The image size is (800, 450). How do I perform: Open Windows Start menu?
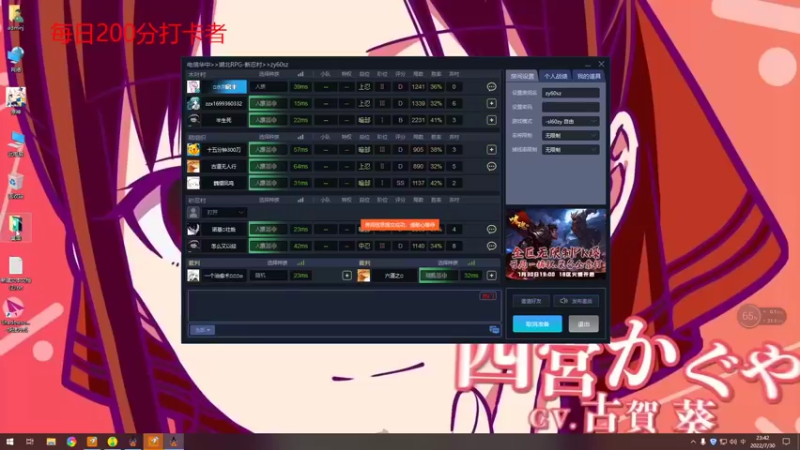(x=10, y=442)
